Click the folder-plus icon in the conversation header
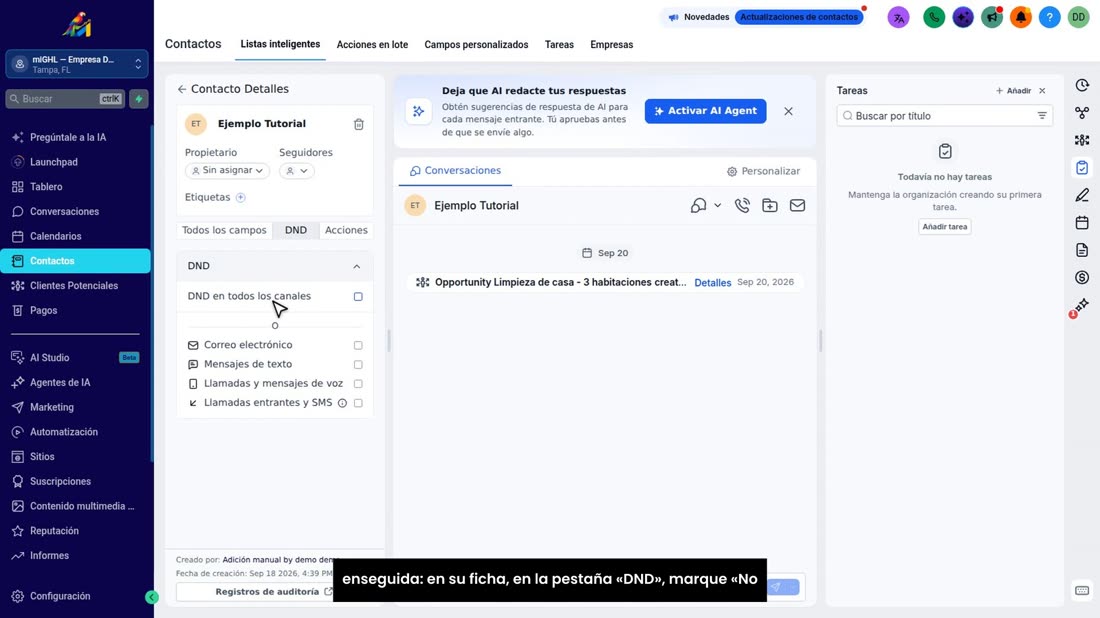1100x618 pixels. click(770, 206)
